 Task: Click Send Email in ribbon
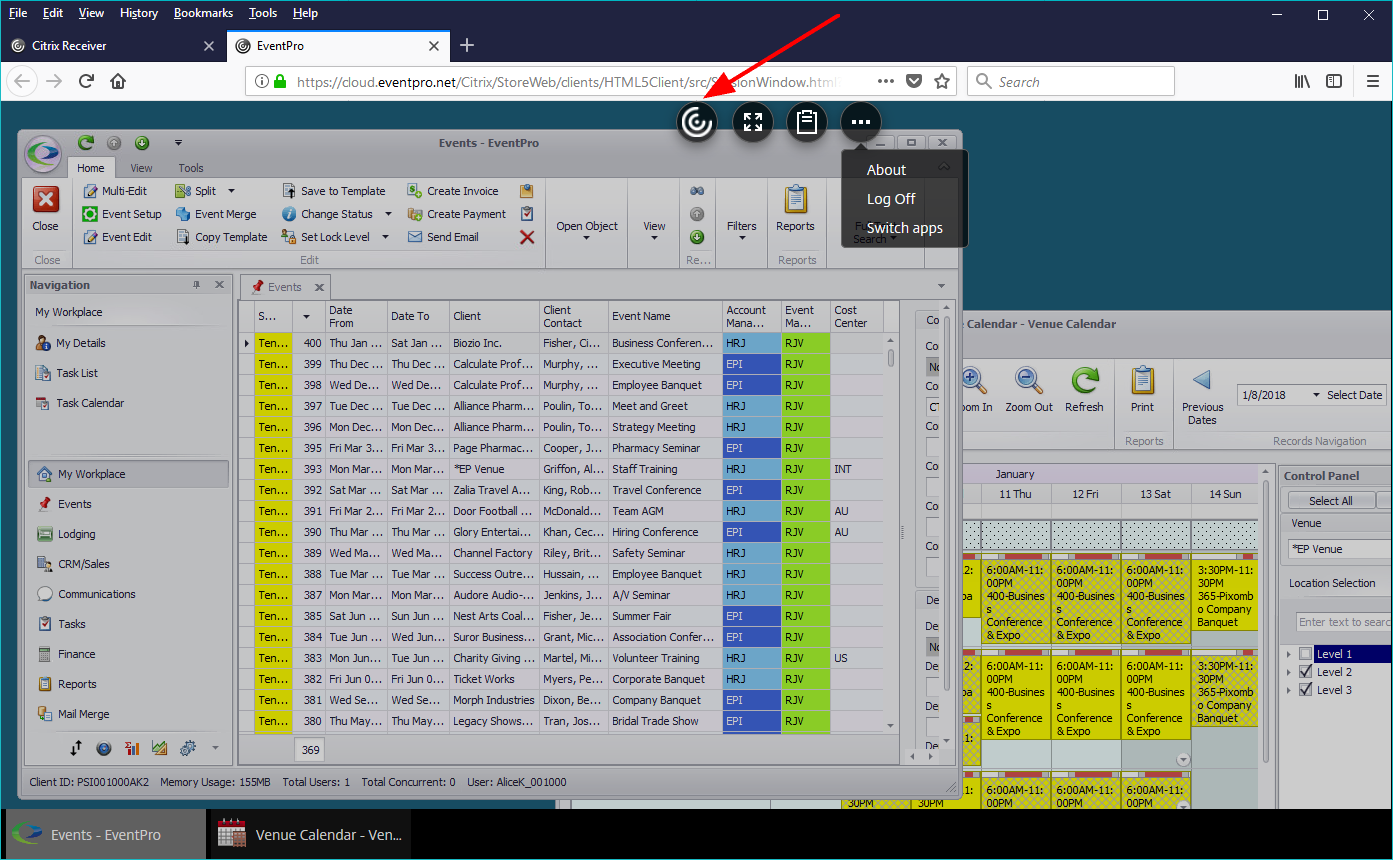[443, 237]
